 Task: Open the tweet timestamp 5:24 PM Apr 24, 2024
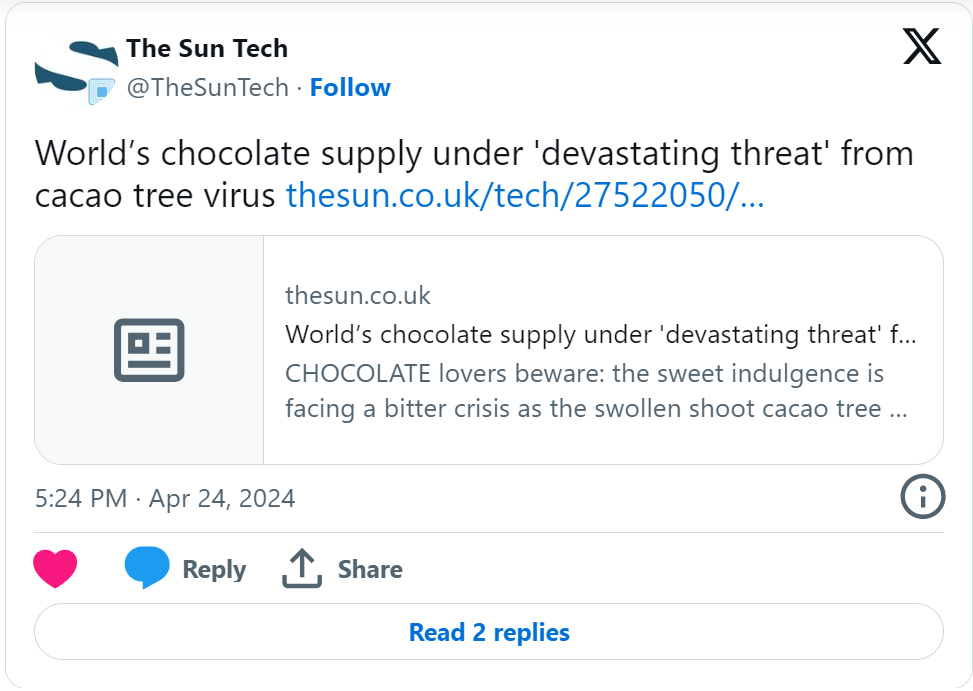tap(165, 499)
